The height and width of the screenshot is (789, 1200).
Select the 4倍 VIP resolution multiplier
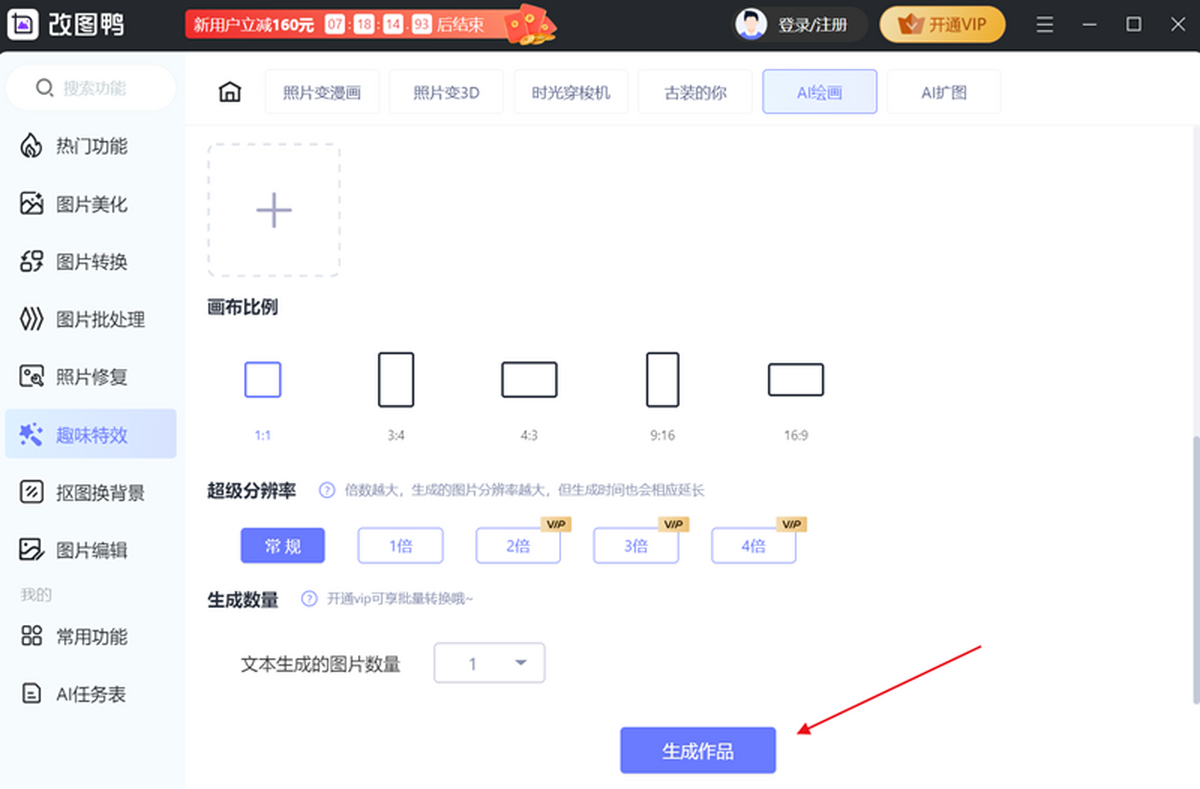pyautogui.click(x=753, y=545)
